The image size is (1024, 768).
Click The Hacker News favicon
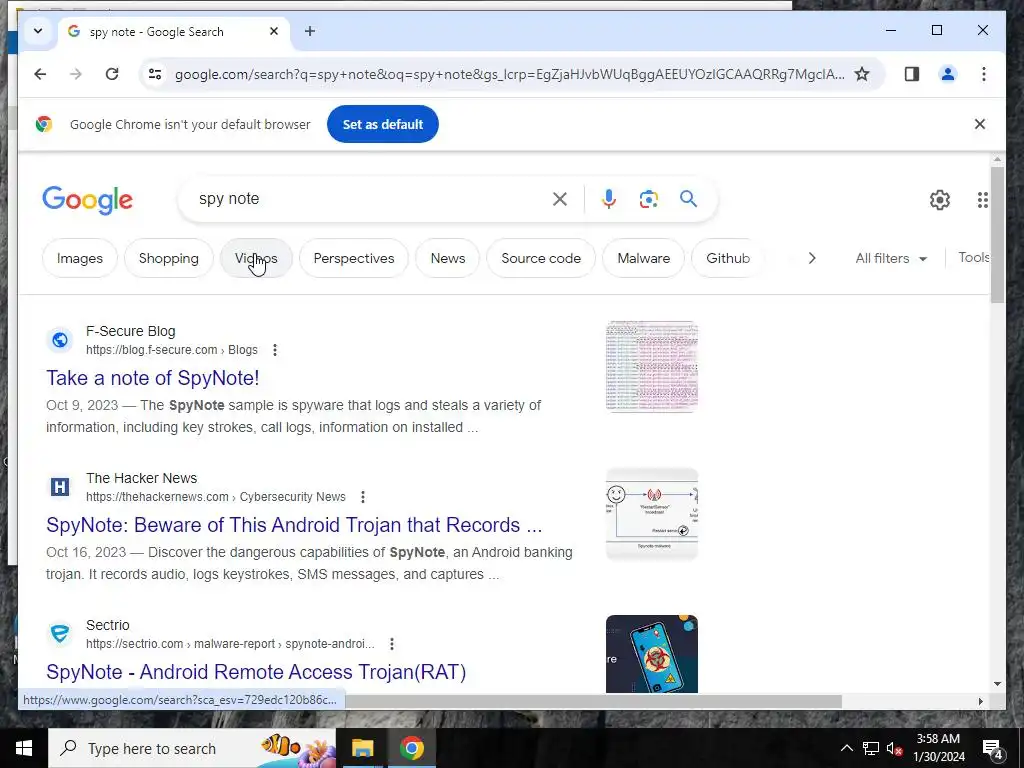(59, 487)
